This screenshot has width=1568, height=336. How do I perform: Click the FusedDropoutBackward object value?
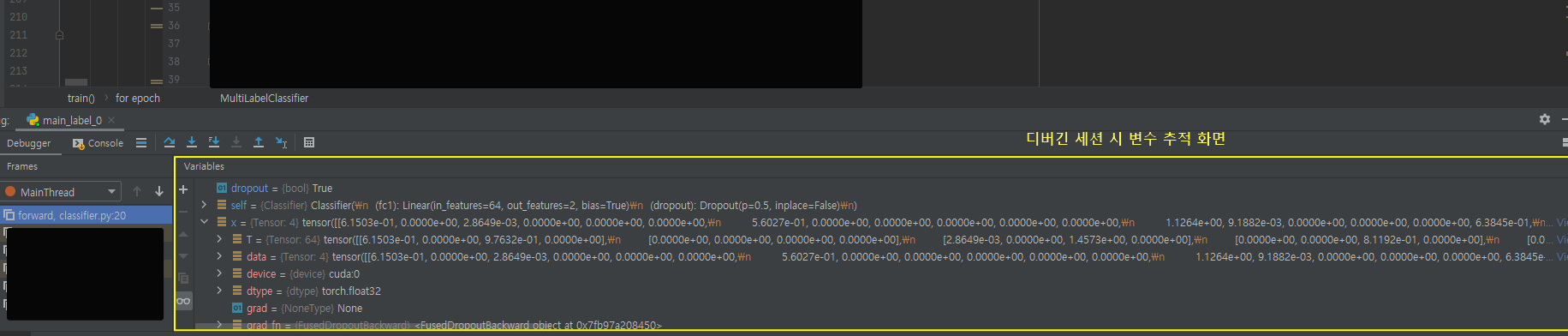(x=538, y=326)
